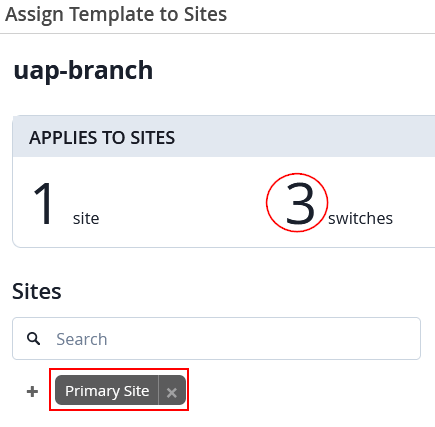Viewport: 435px width, 427px height.
Task: Click the empty right side of the Search field
Action: 300,338
